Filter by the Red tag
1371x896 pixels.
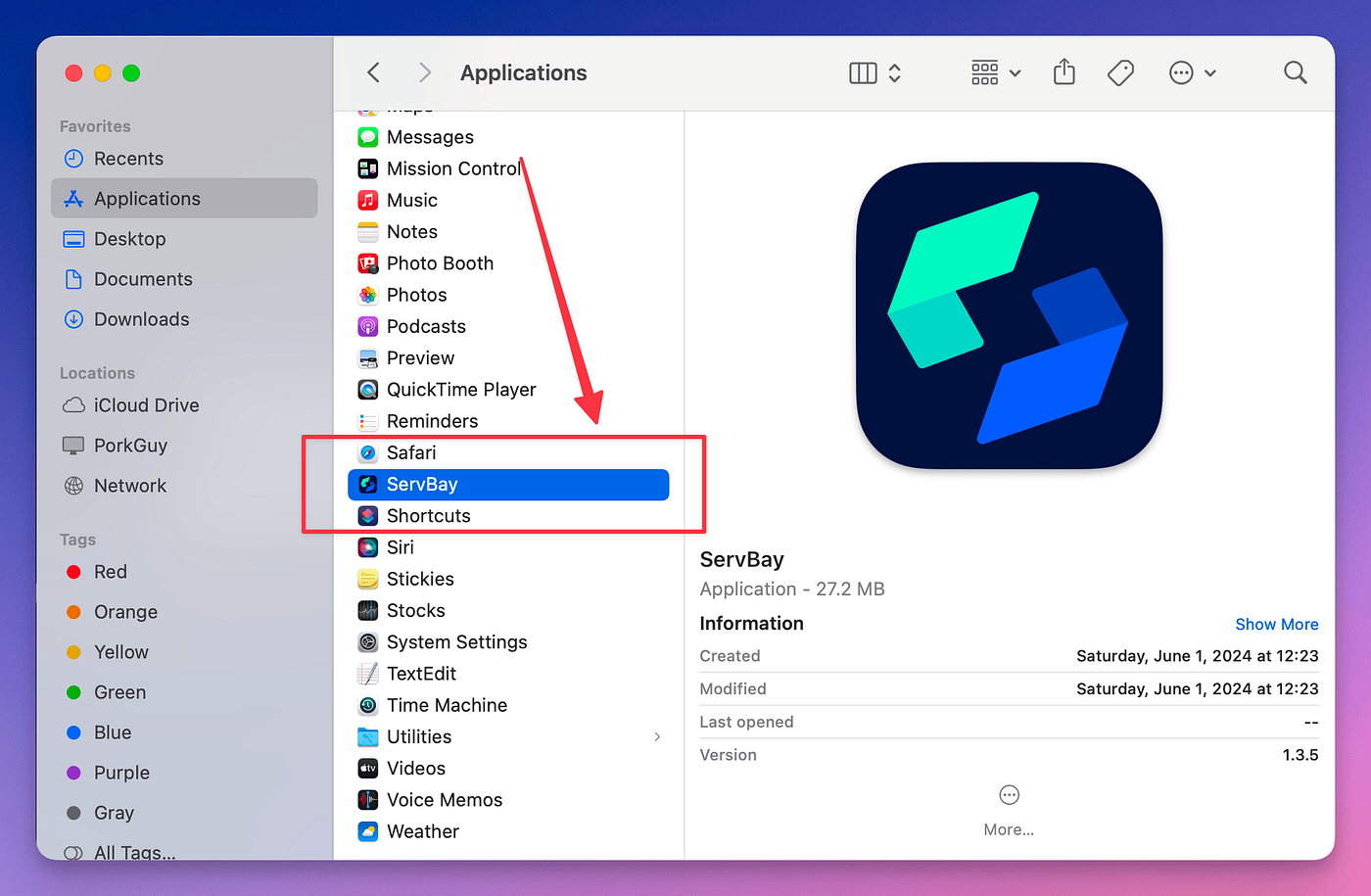tap(184, 572)
